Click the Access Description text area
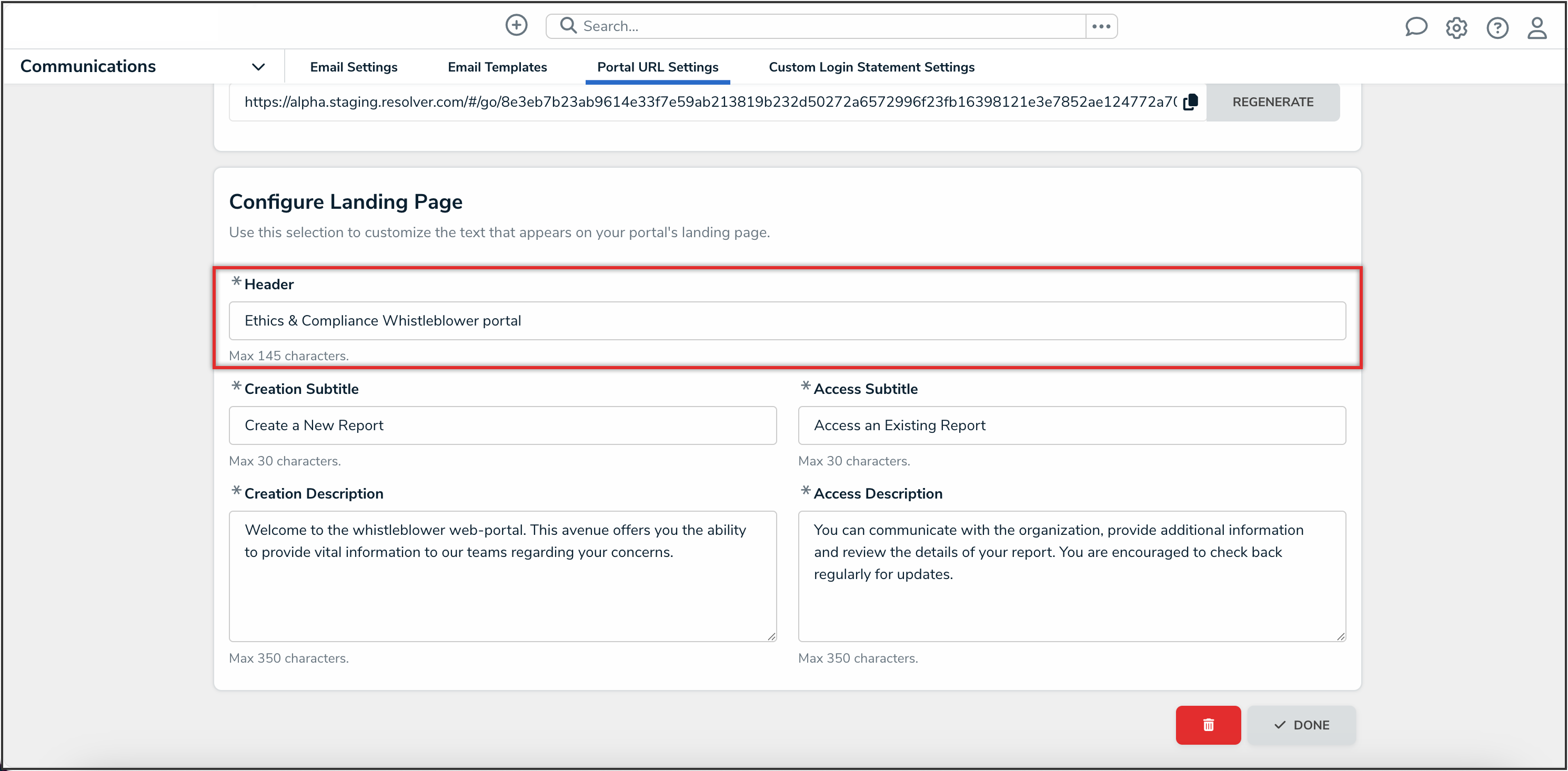Screen dimensions: 1568x771 coord(1071,575)
